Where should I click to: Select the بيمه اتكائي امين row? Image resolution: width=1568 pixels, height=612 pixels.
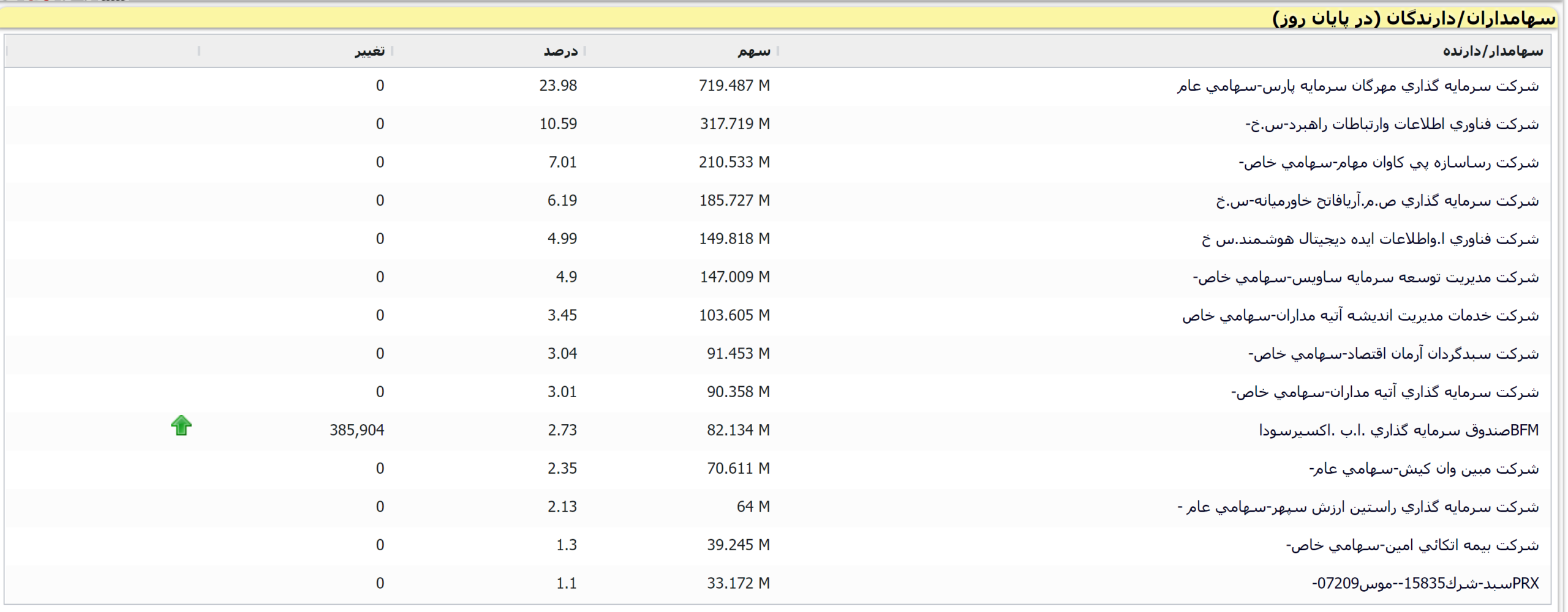tap(1412, 545)
